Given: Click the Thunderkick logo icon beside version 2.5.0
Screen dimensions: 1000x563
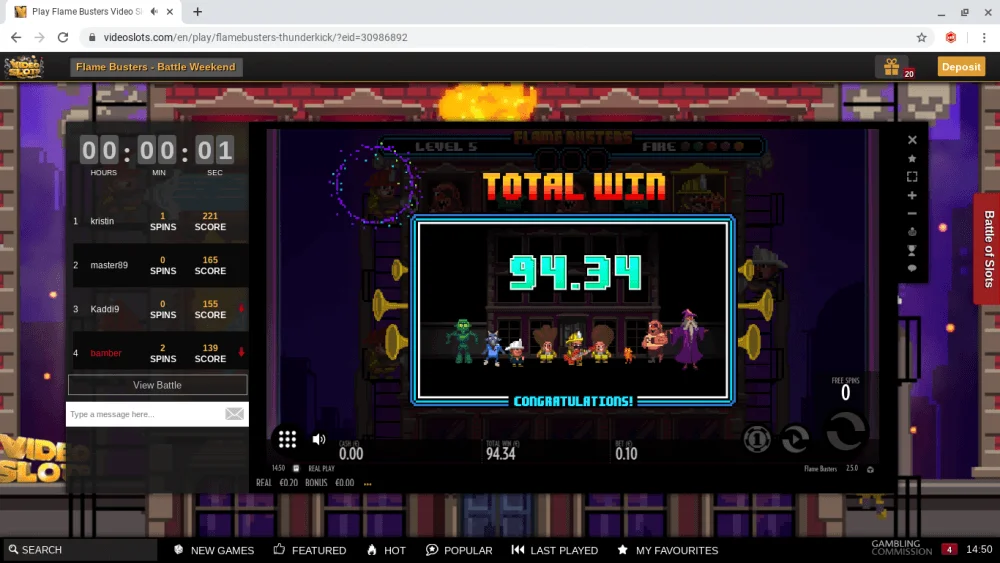Looking at the screenshot, I should pos(870,469).
